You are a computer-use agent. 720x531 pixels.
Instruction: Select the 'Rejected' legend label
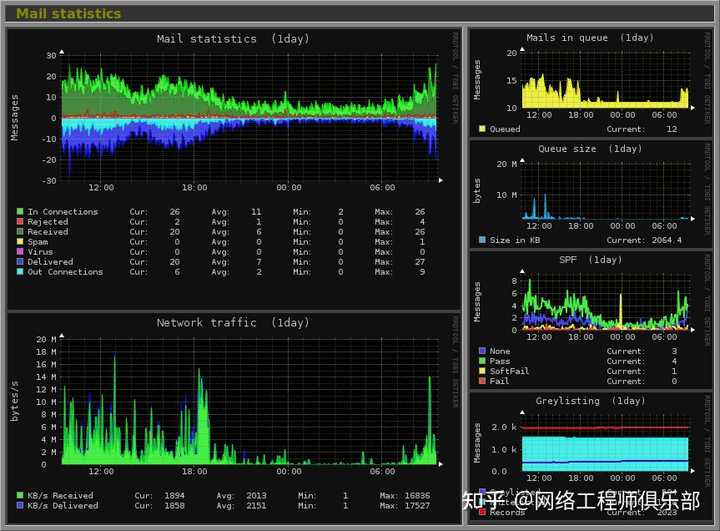point(48,222)
